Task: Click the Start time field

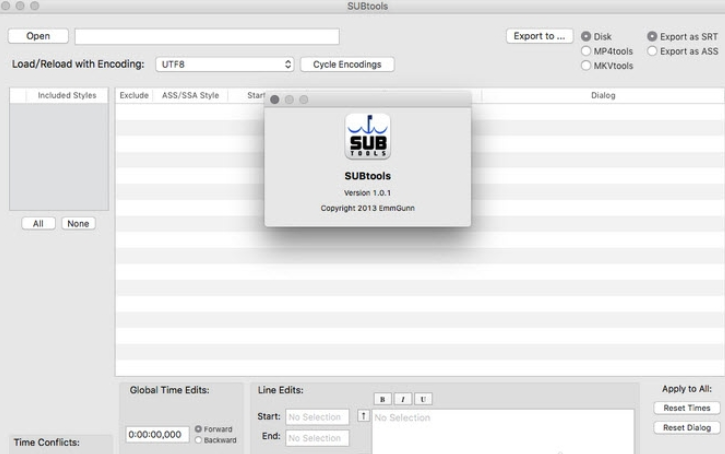Action: [x=317, y=417]
